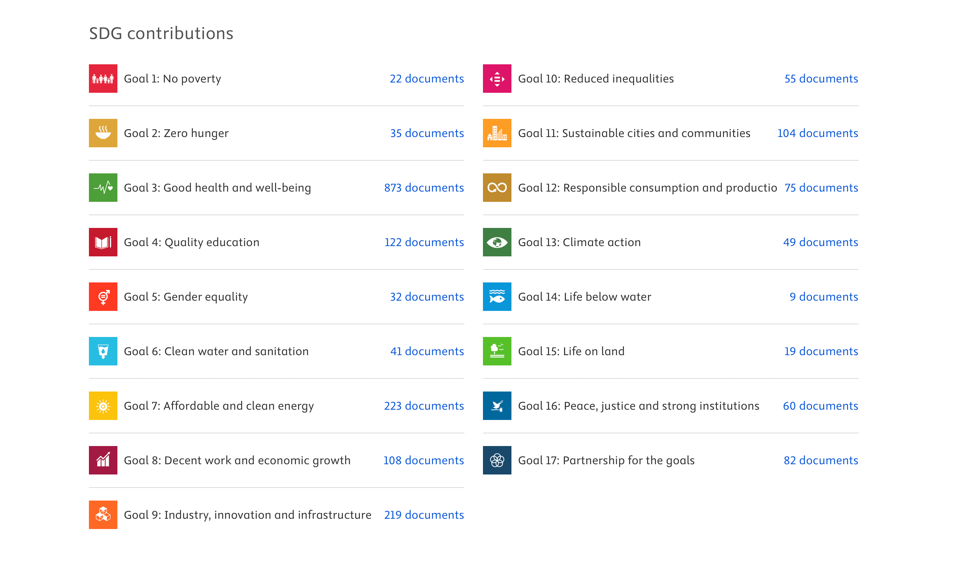
Task: Open the 9 documents link
Action: click(x=824, y=296)
